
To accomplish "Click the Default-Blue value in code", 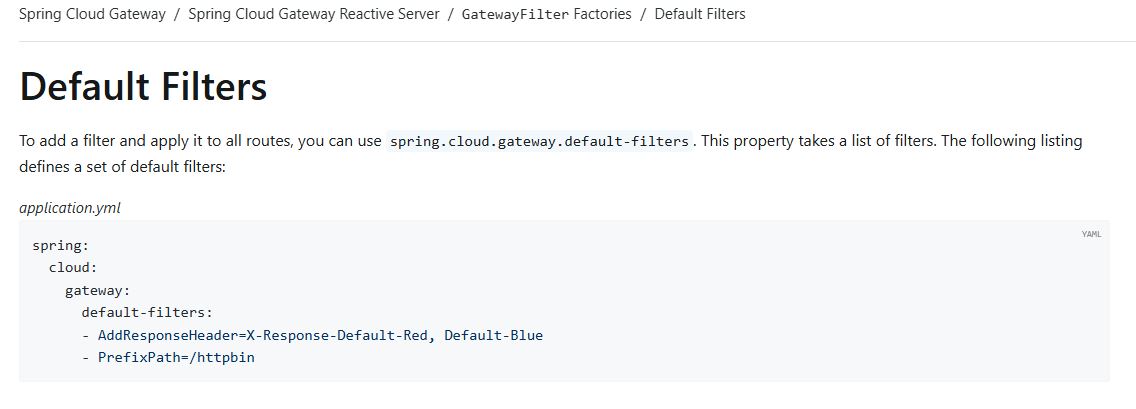I will pos(494,335).
